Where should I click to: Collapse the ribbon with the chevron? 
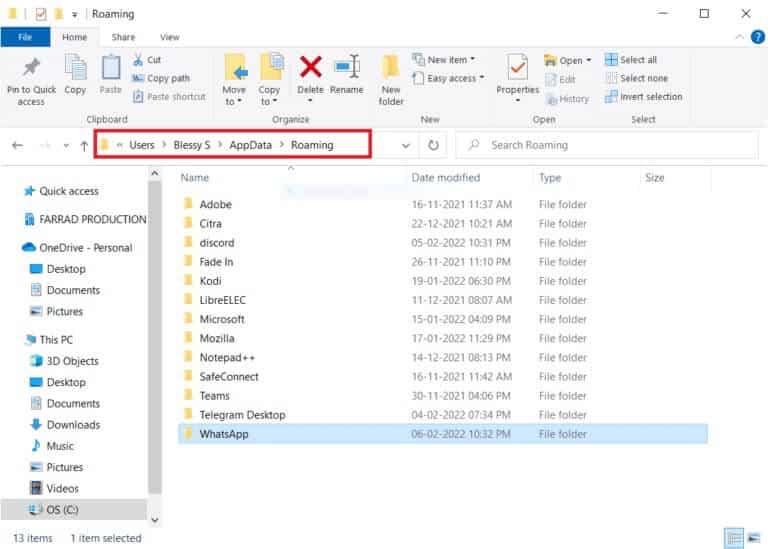(740, 37)
